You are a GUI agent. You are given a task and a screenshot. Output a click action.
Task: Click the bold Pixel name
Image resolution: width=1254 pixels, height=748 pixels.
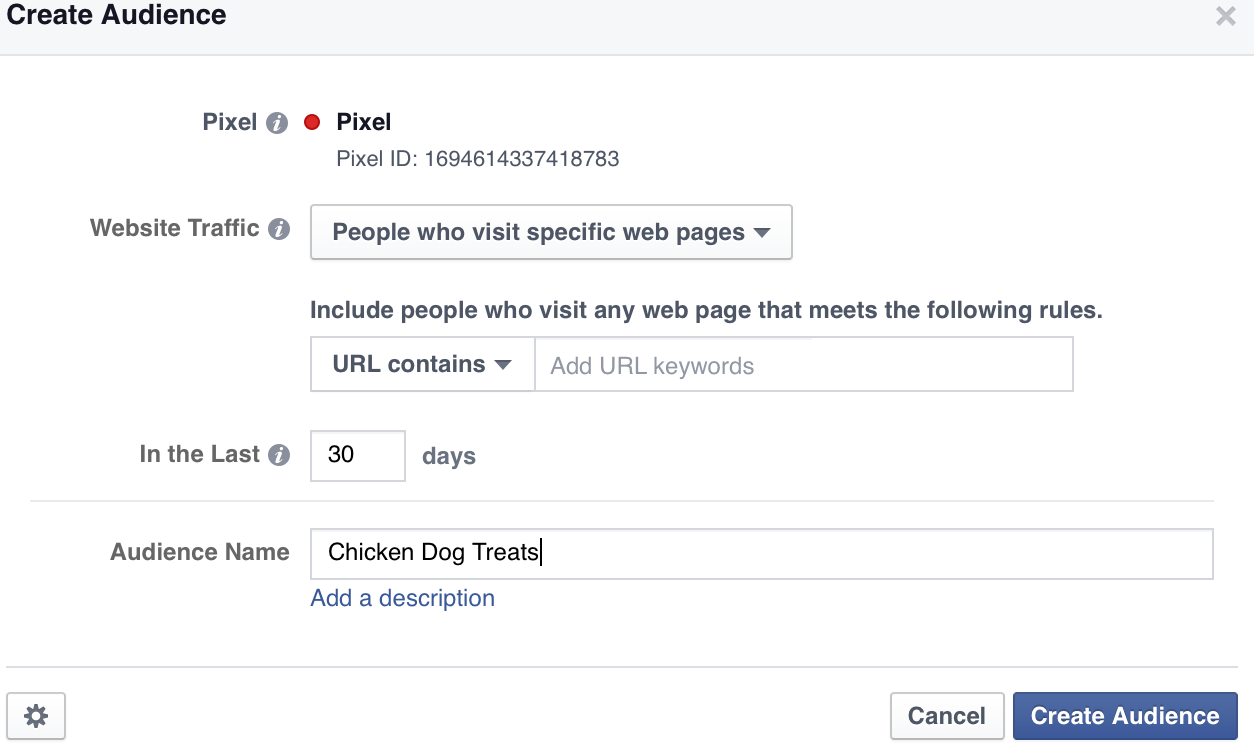click(x=364, y=122)
